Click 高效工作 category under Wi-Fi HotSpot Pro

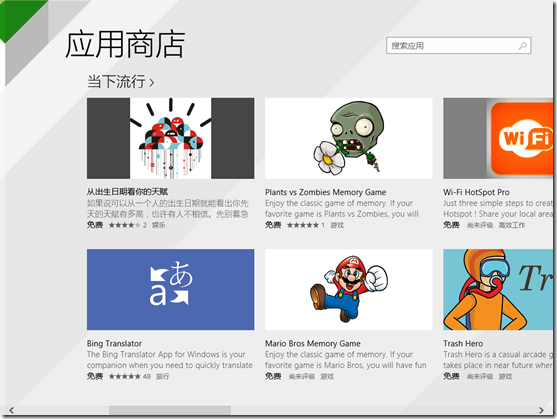[512, 225]
